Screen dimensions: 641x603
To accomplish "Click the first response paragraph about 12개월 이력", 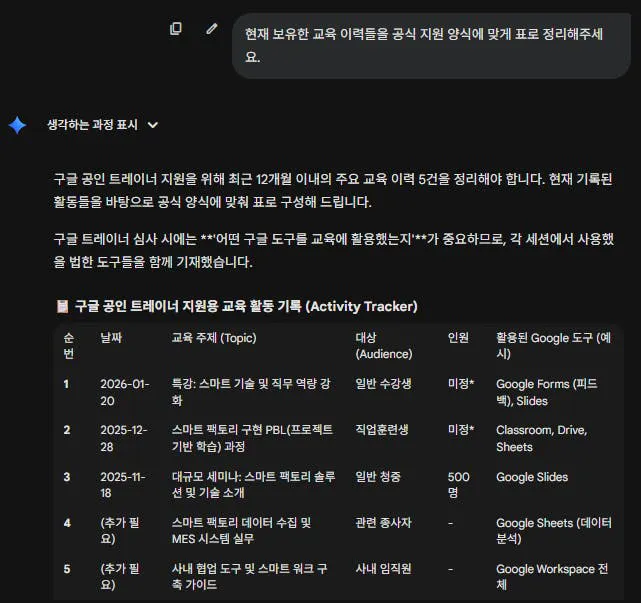I will 333,190.
